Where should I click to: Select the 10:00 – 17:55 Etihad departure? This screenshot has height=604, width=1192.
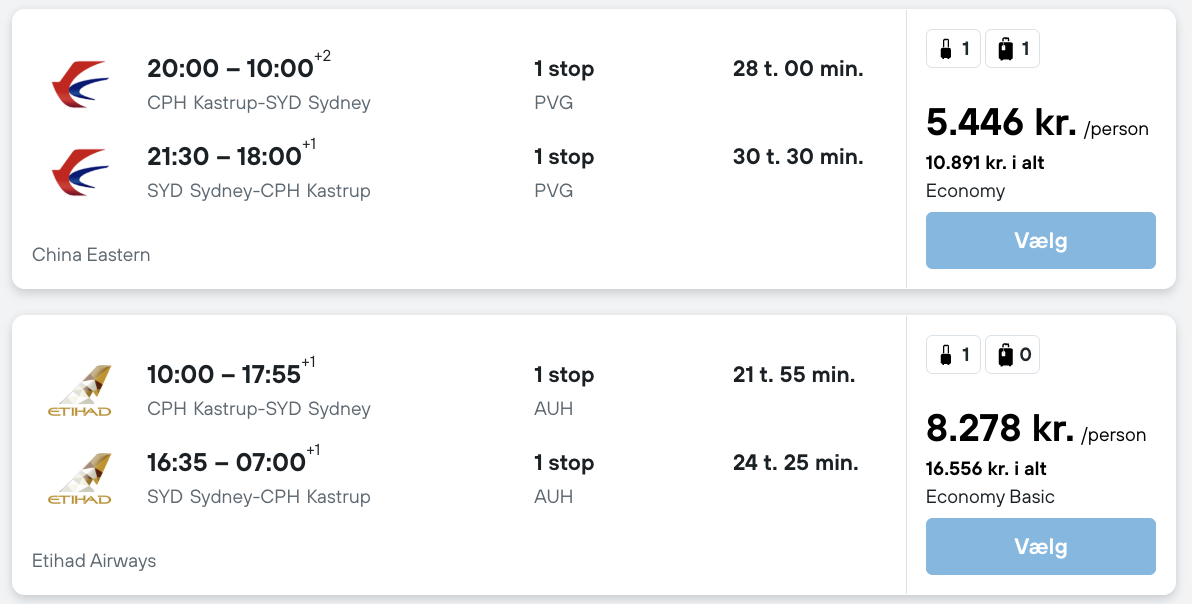pos(224,374)
